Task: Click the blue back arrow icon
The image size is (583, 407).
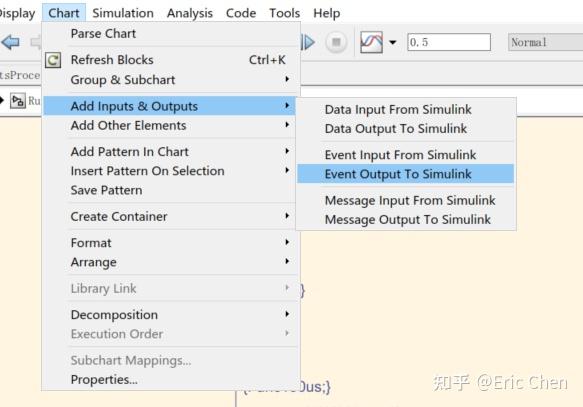Action: point(10,42)
